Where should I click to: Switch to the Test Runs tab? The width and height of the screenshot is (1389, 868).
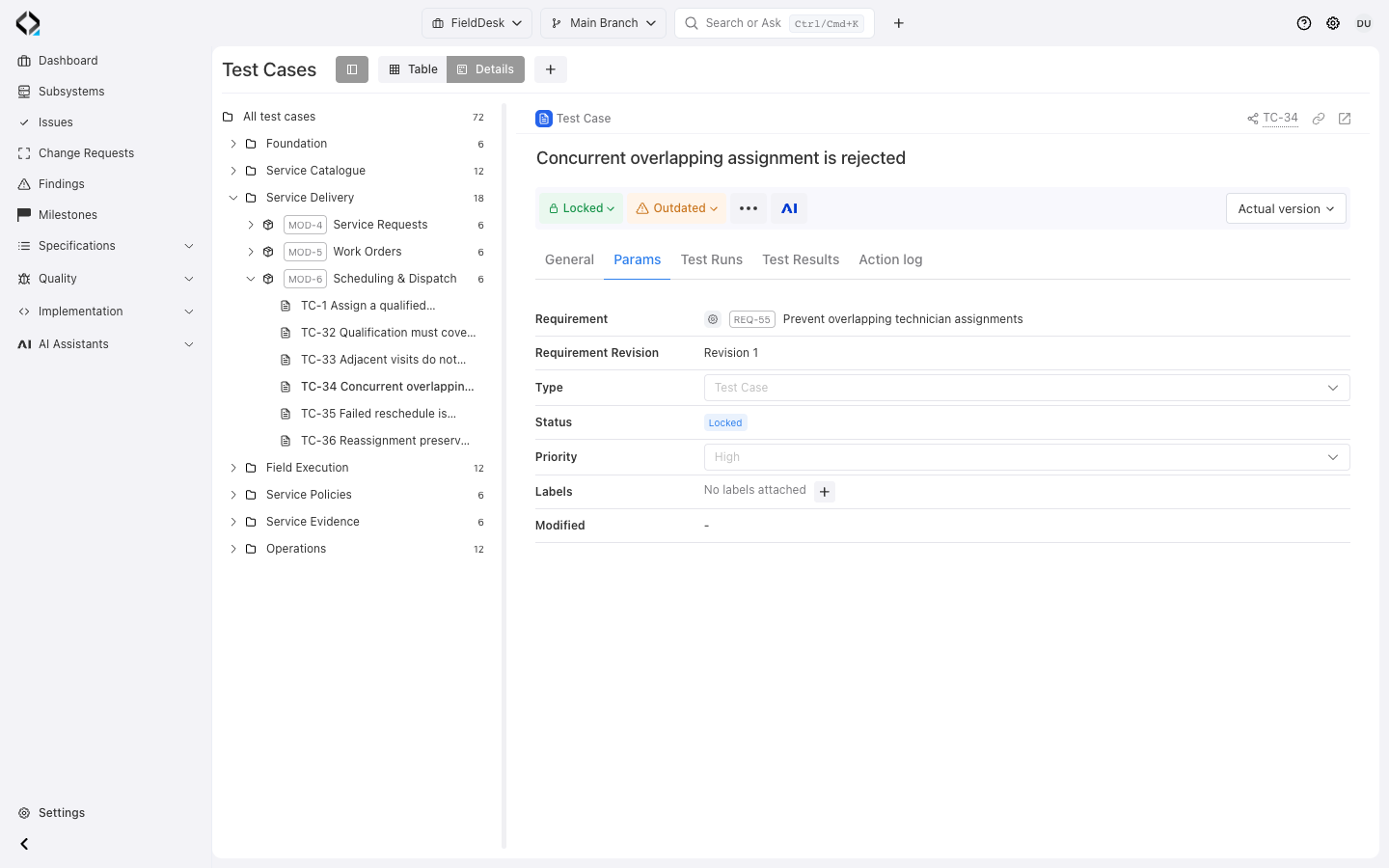click(712, 259)
